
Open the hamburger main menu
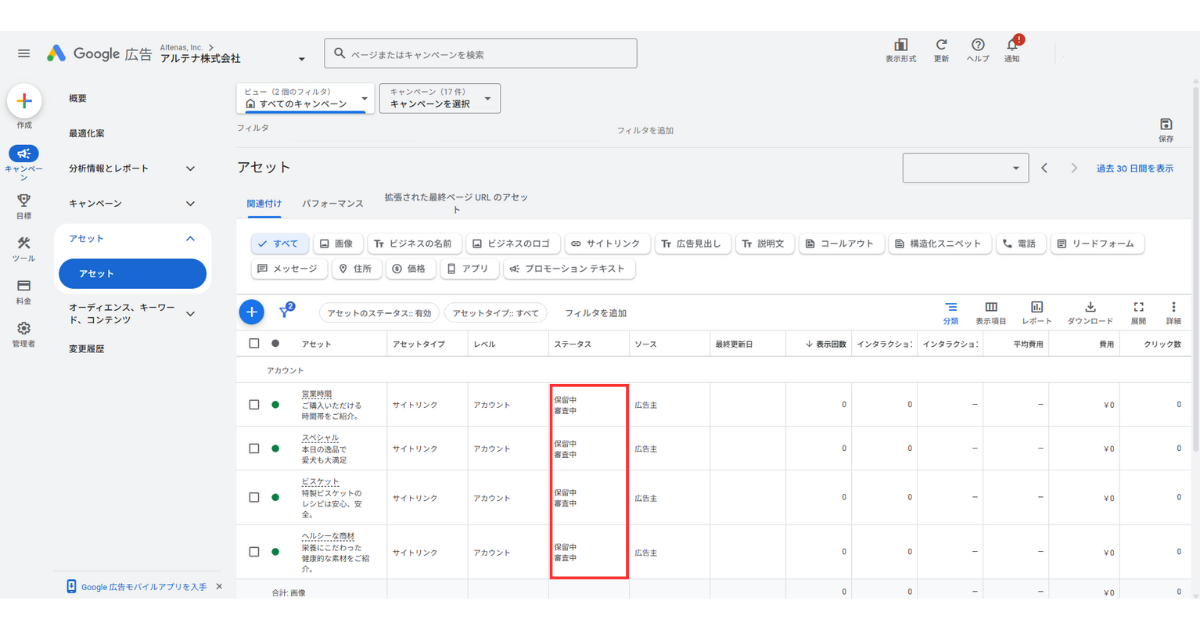coord(24,53)
